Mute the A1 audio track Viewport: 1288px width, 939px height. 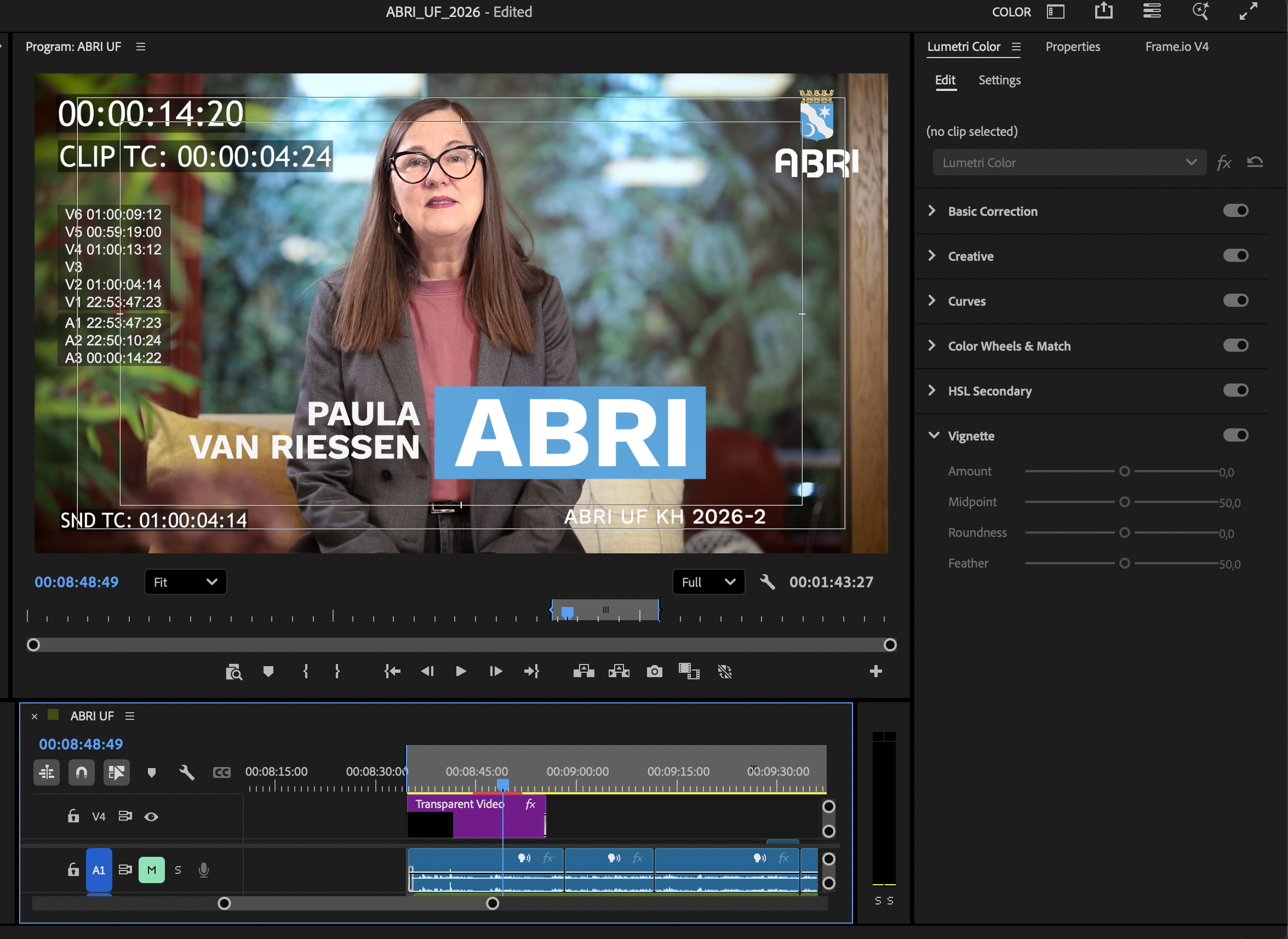coord(151,870)
